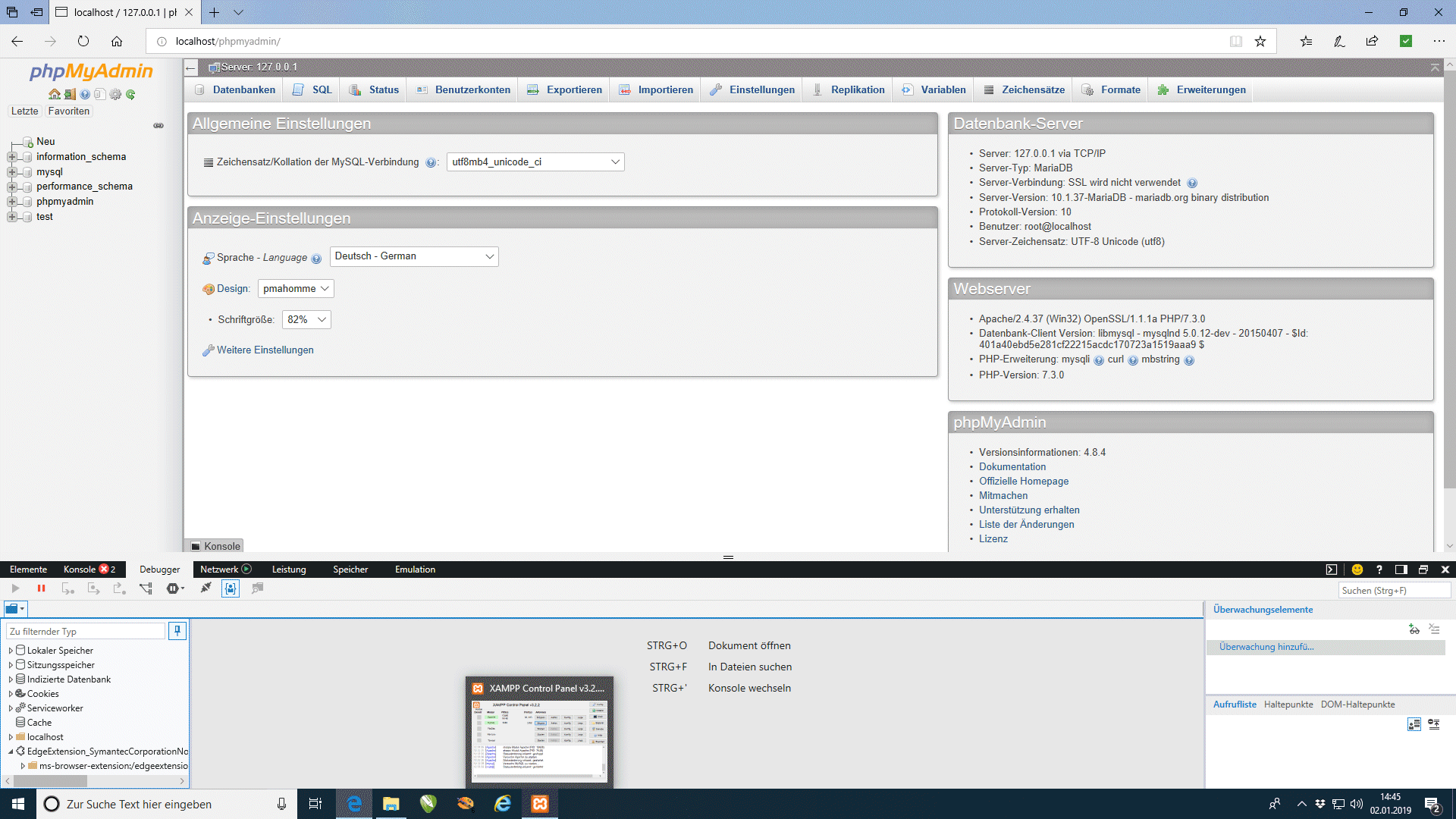Open the reading view book icon in address bar
1456x819 pixels.
point(1236,42)
